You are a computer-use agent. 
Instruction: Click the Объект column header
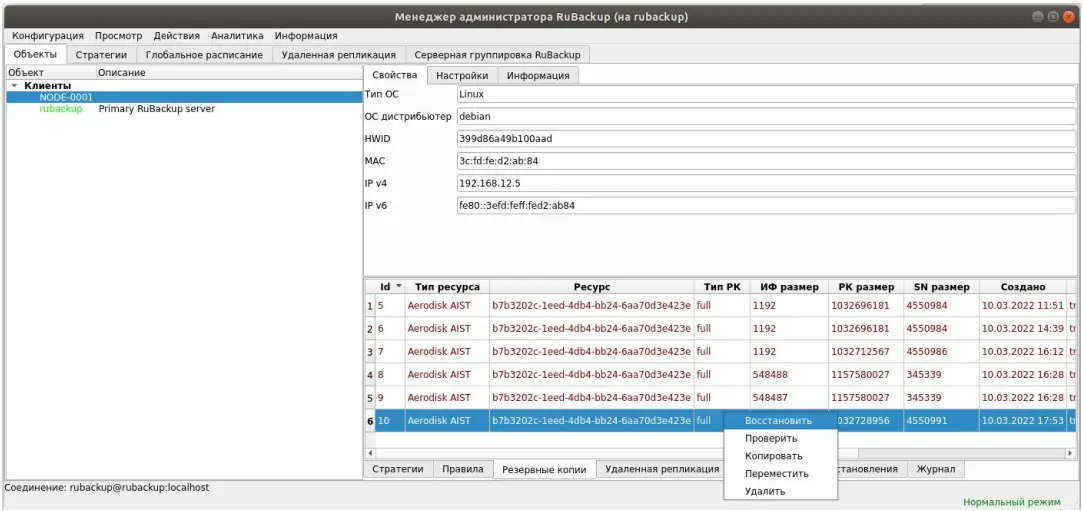pyautogui.click(x=50, y=73)
